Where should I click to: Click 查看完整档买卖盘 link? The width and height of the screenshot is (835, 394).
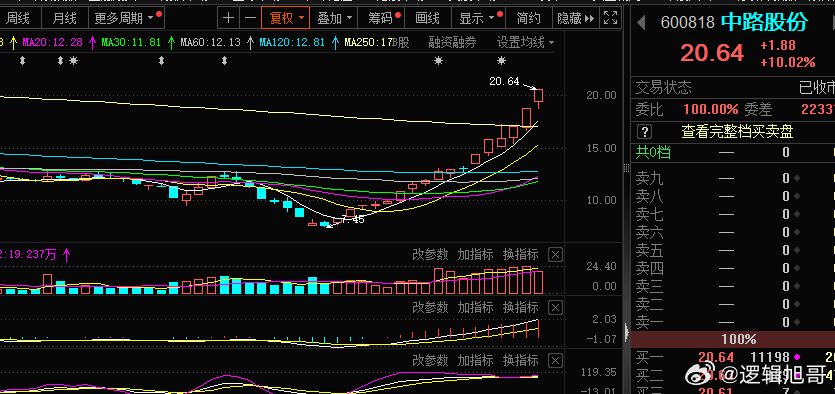pos(738,132)
